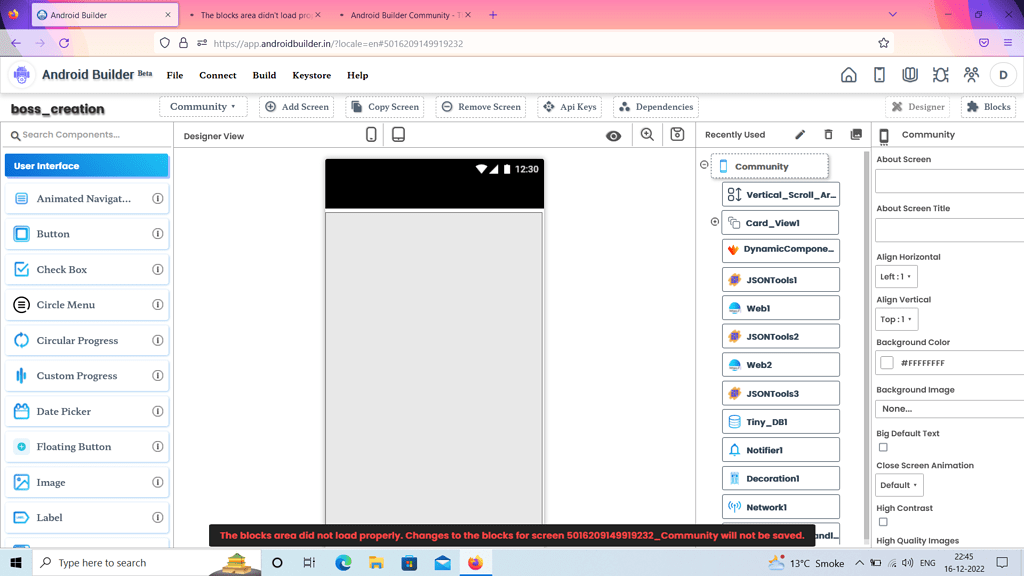Click the eye preview icon above the designer

click(614, 135)
